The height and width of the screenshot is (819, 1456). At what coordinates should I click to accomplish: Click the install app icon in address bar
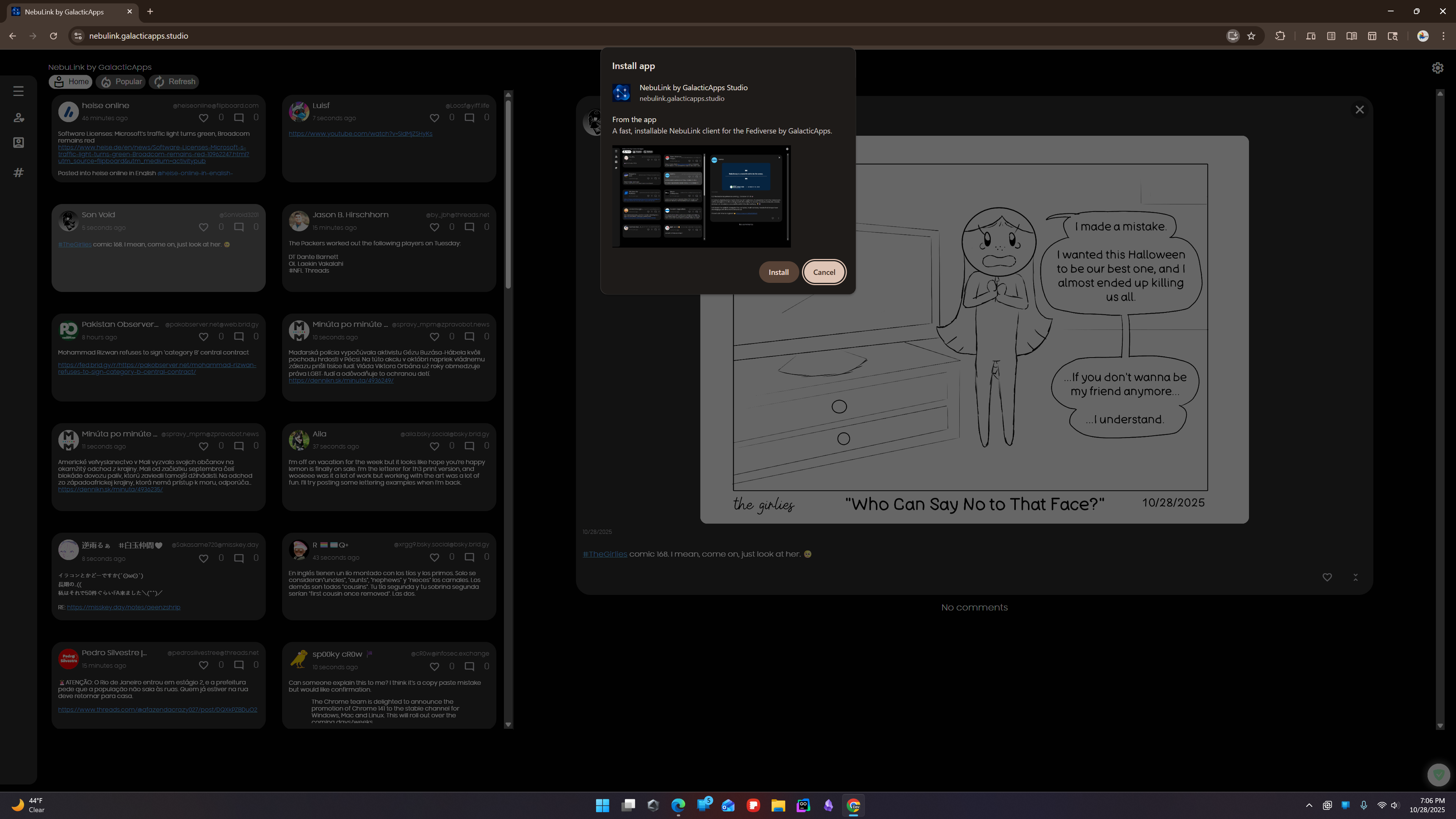point(1233,36)
